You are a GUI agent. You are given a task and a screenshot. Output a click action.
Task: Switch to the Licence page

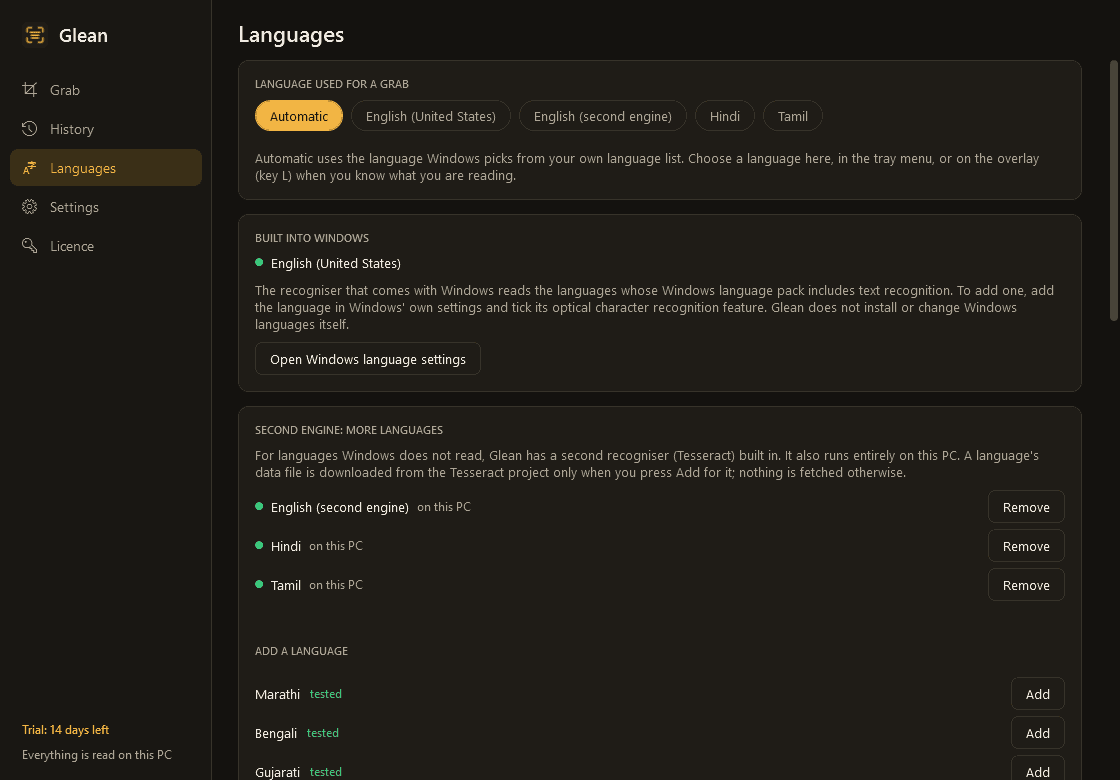tap(106, 246)
